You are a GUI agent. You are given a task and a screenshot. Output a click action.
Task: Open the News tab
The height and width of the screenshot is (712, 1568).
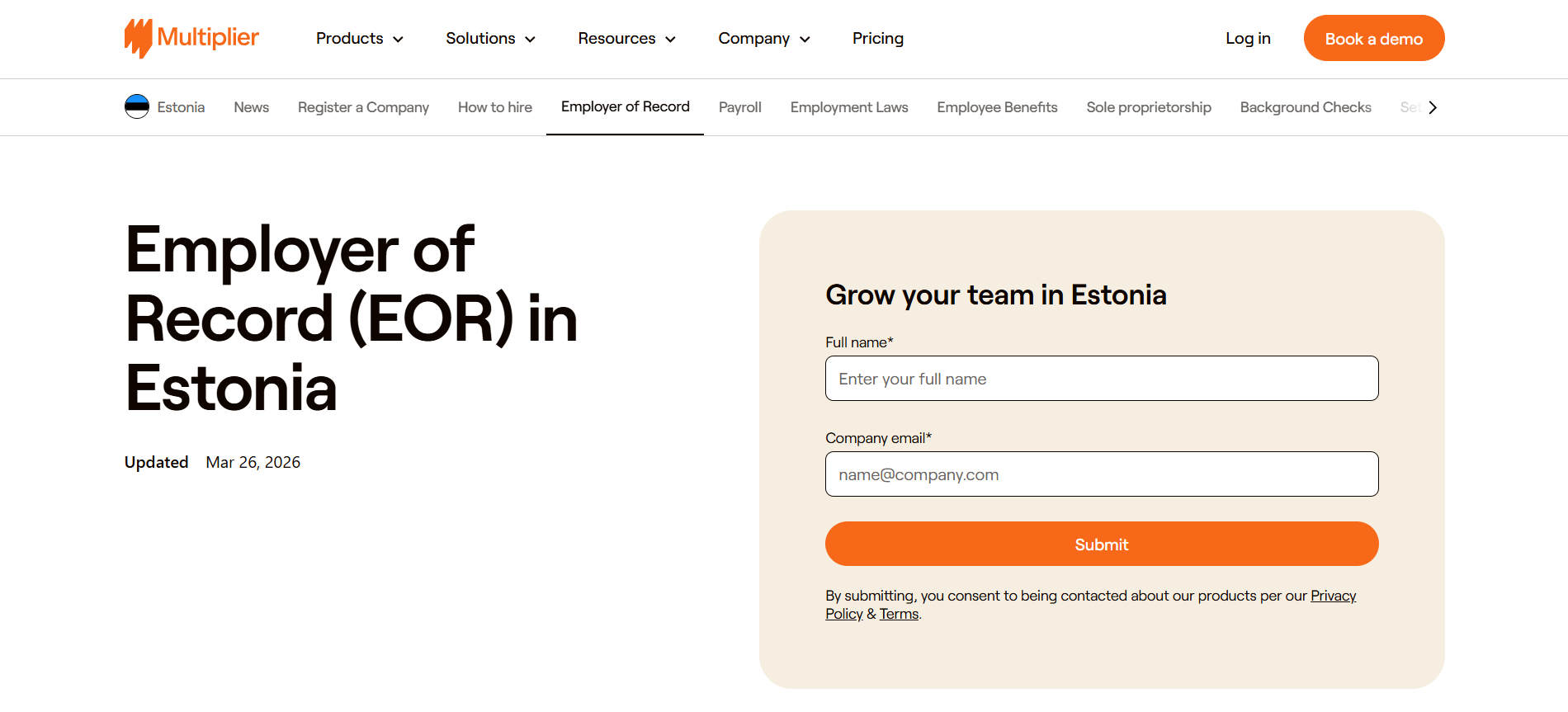pos(252,107)
